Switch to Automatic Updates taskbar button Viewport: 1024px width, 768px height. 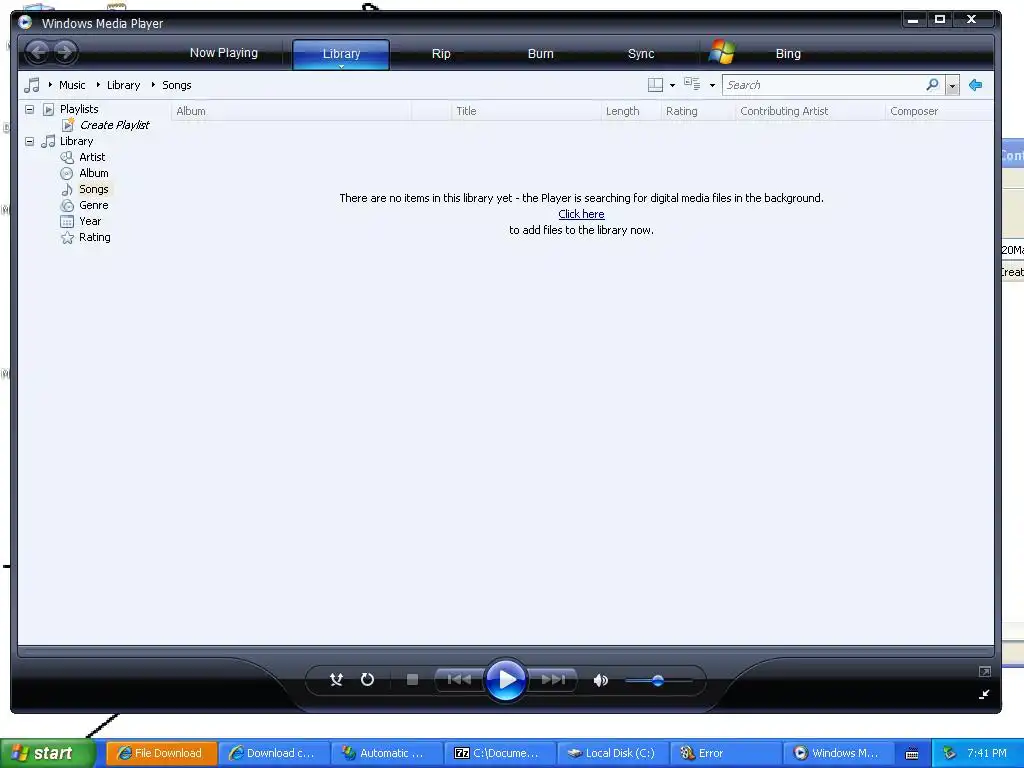[x=387, y=753]
